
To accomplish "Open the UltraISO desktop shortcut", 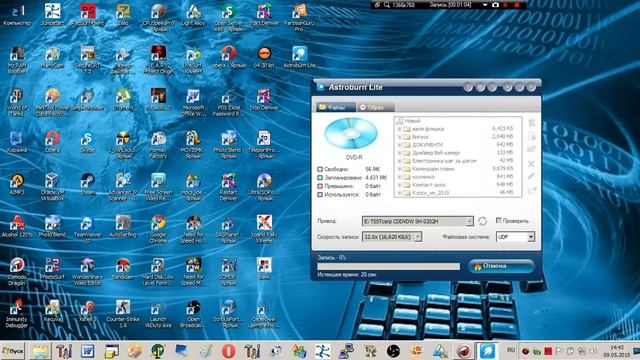I will [264, 187].
